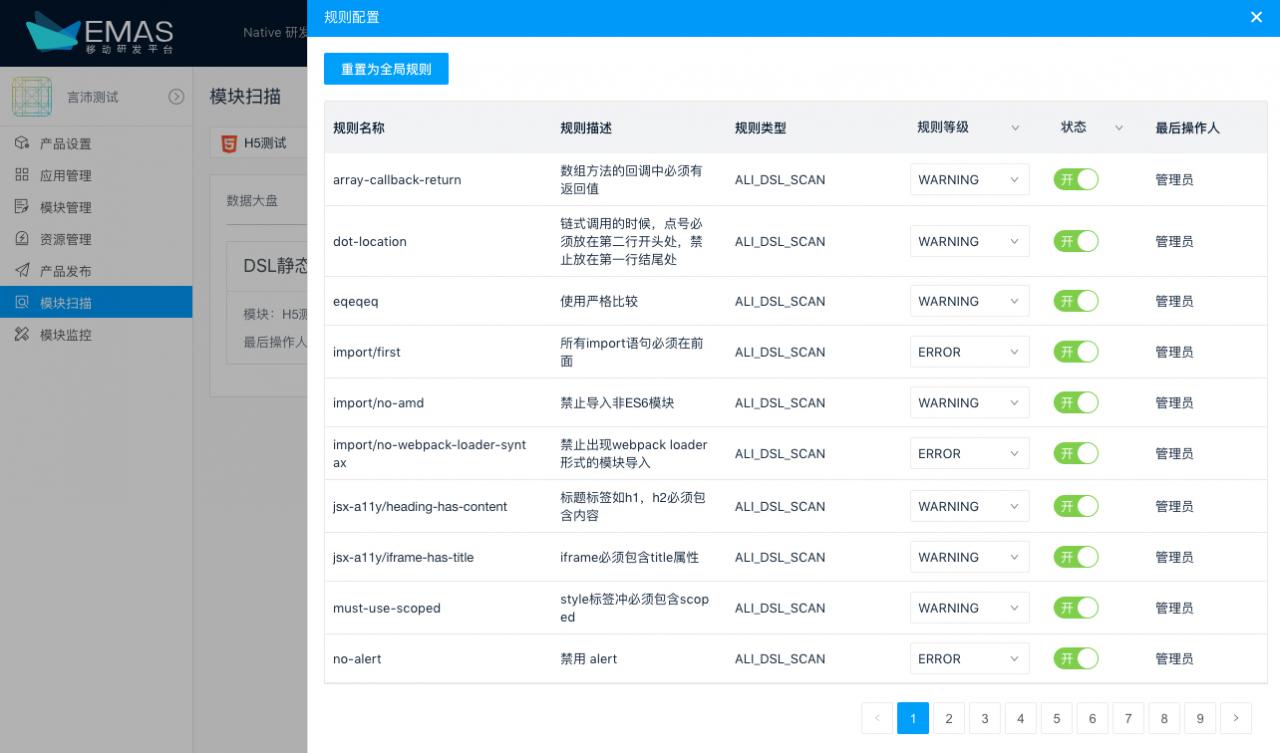Click the 应用管理 grid icon
The height and width of the screenshot is (753, 1280).
click(x=22, y=175)
